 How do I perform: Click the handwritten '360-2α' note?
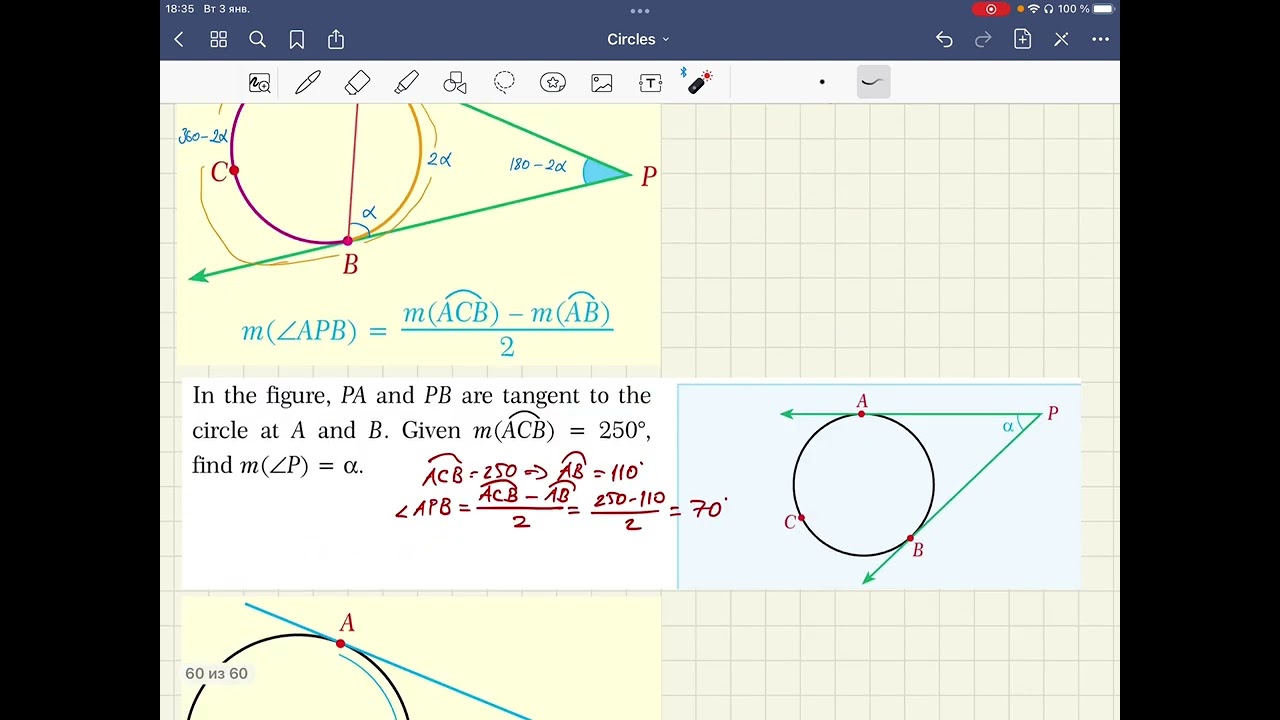coord(204,137)
